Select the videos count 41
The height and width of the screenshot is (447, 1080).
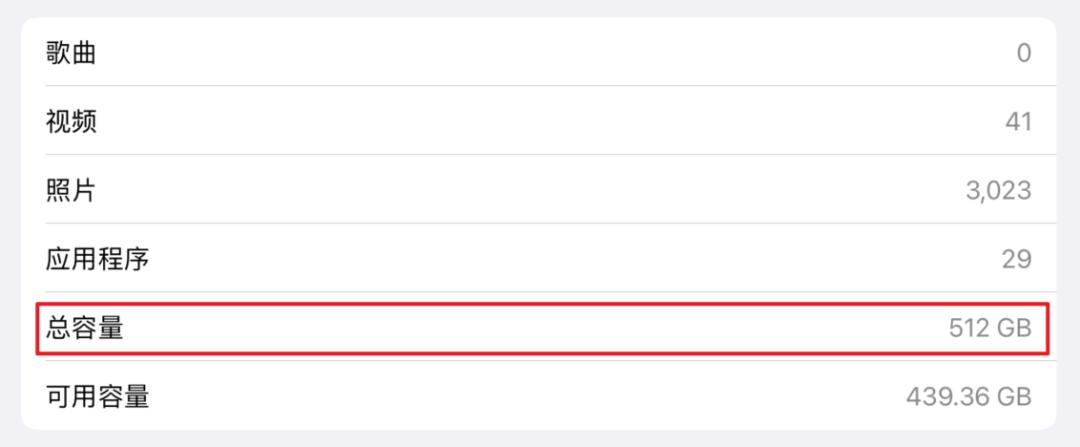[x=1018, y=122]
